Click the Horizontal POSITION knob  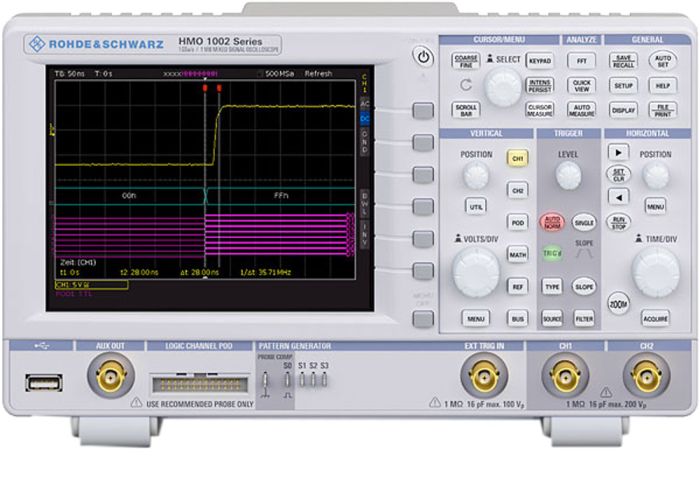point(655,175)
